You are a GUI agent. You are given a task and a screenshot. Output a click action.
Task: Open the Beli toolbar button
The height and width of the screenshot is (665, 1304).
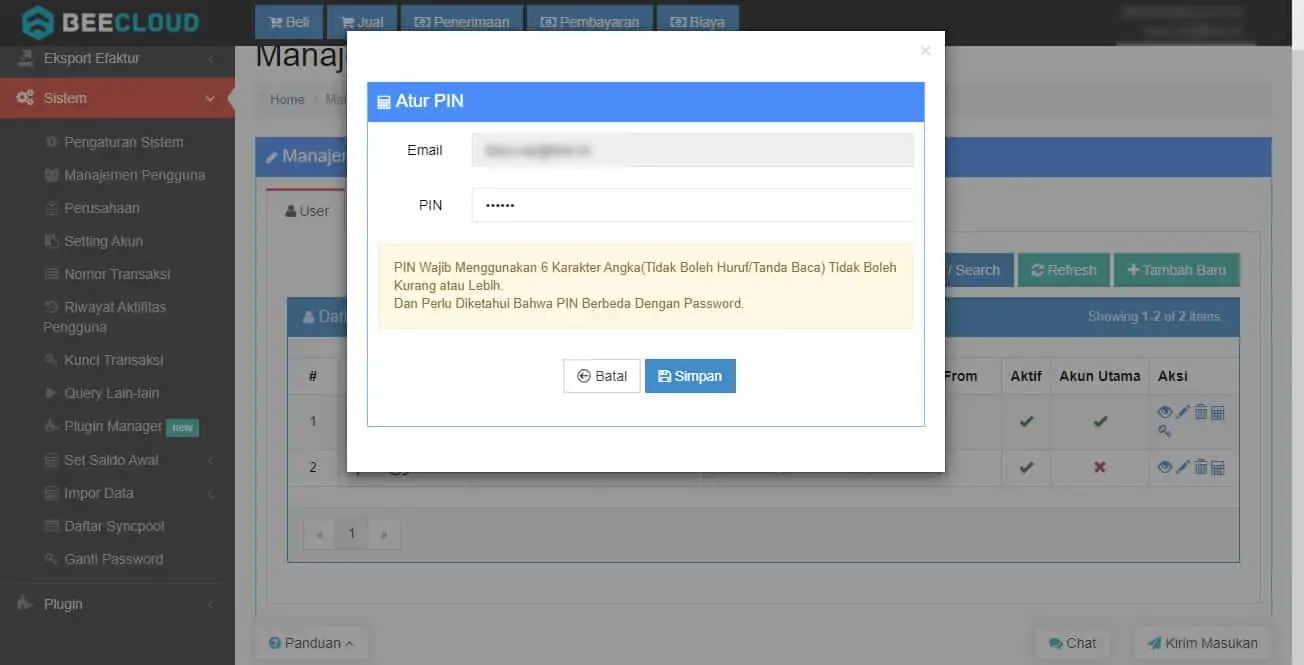288,22
